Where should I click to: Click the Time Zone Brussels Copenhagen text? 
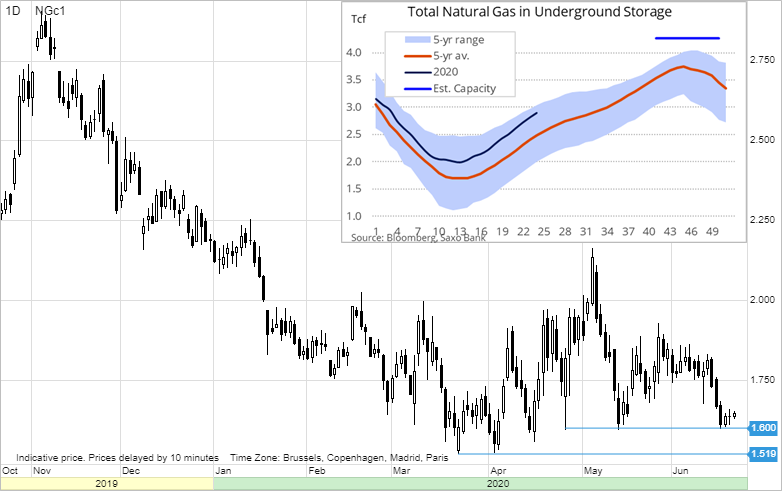click(339, 457)
